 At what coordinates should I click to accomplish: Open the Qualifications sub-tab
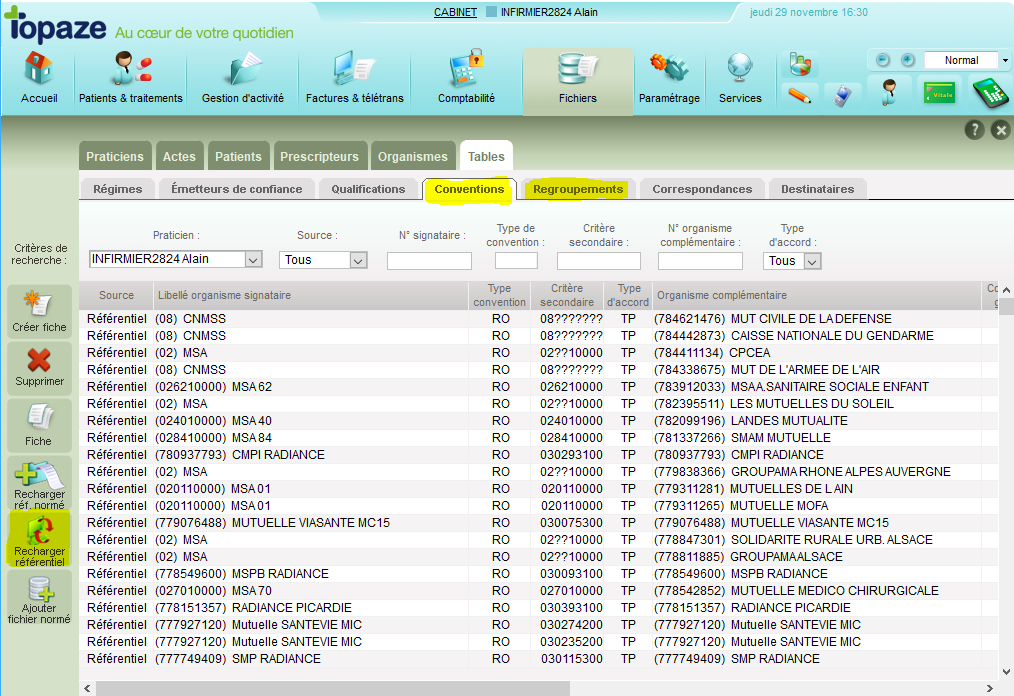pos(369,189)
